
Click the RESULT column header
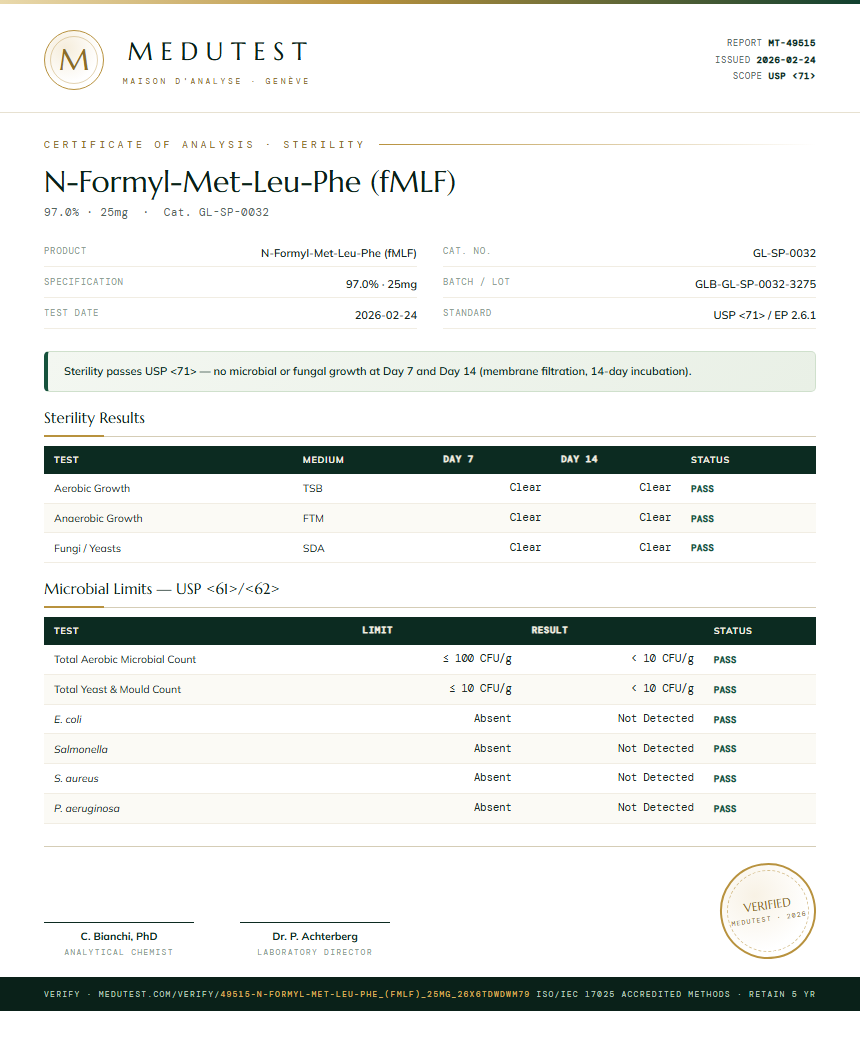pos(549,630)
